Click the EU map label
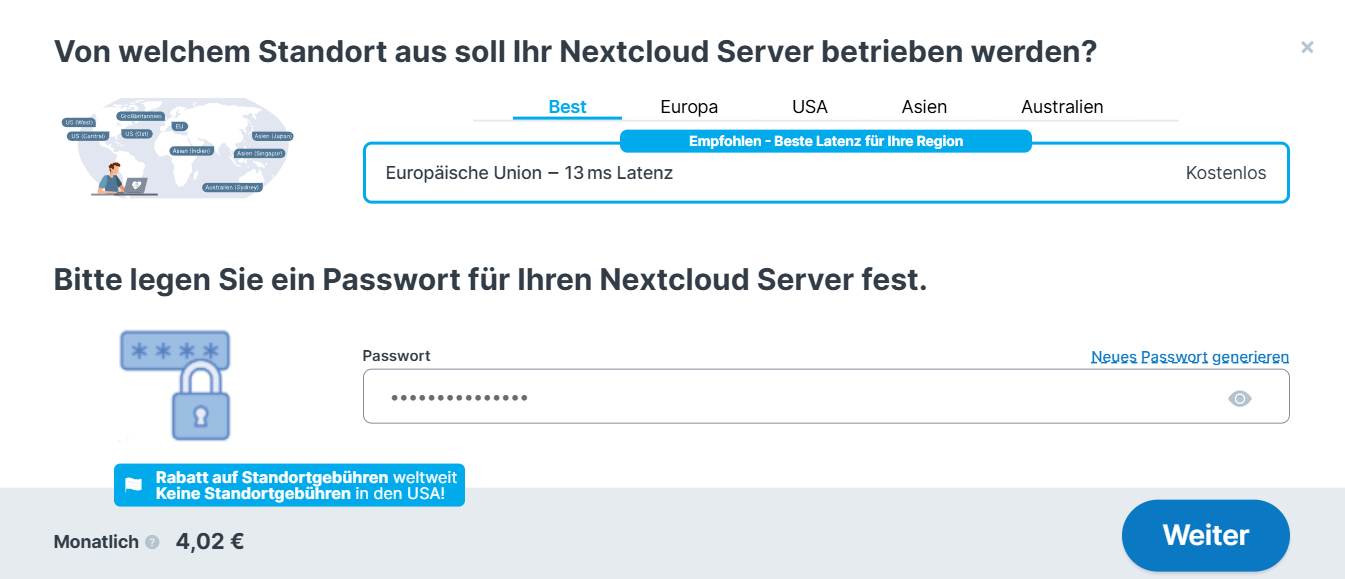 [x=179, y=126]
